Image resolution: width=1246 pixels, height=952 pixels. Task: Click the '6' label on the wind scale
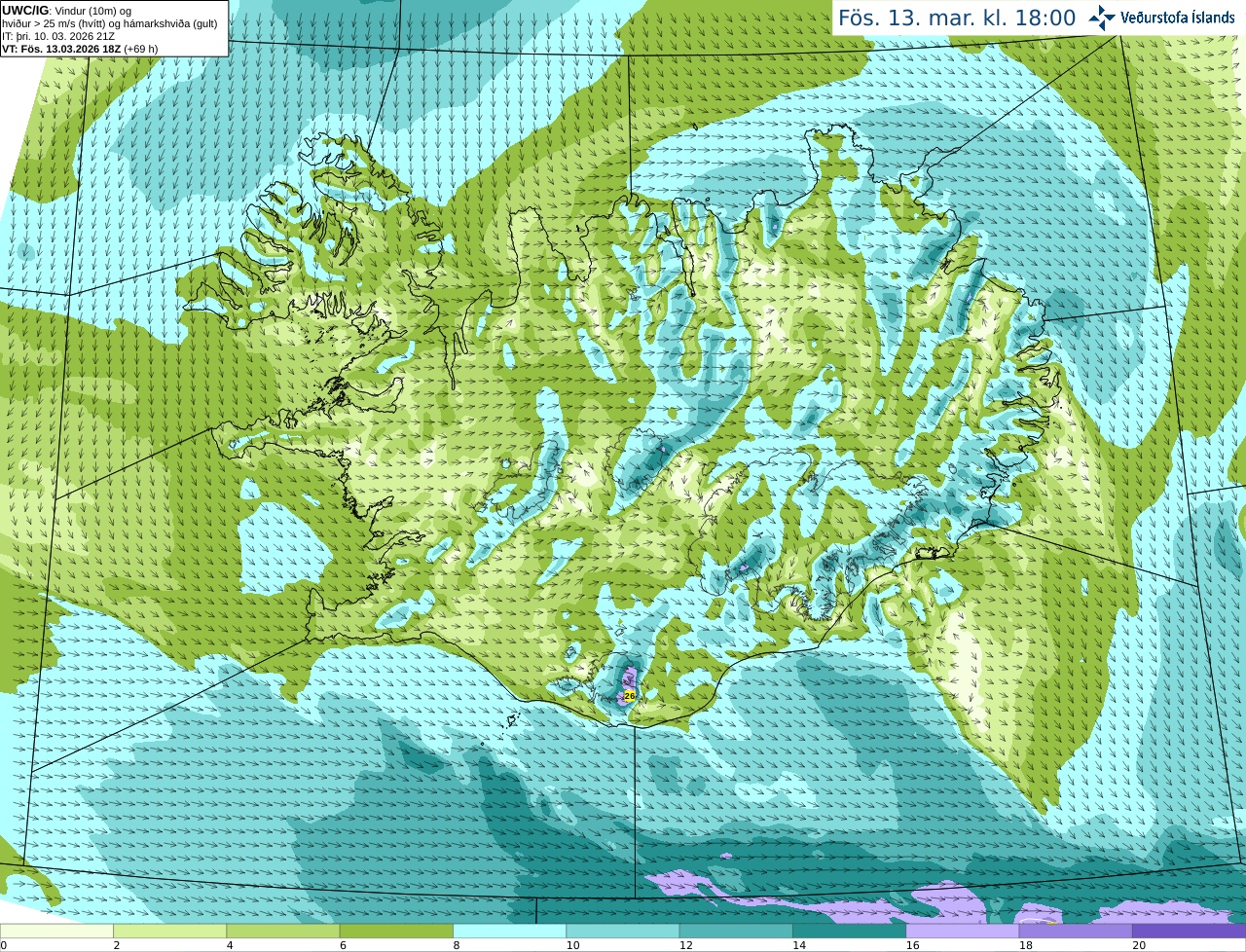click(344, 945)
